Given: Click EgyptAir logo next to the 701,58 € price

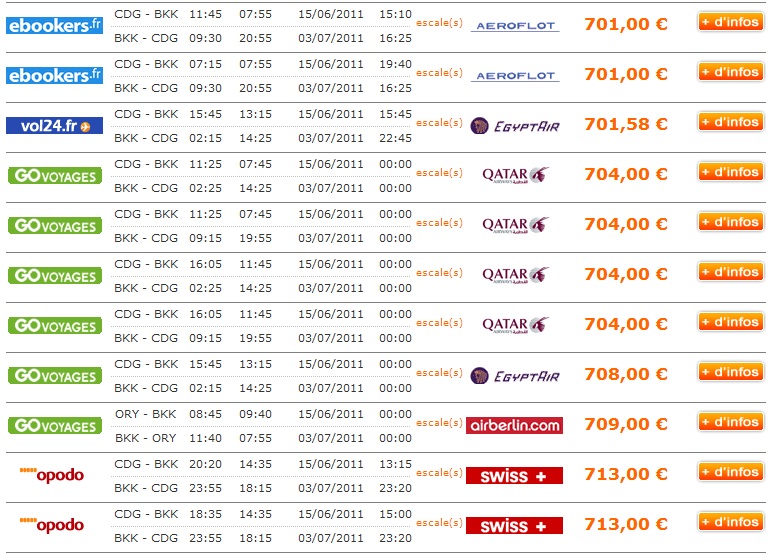Looking at the screenshot, I should click(x=514, y=125).
